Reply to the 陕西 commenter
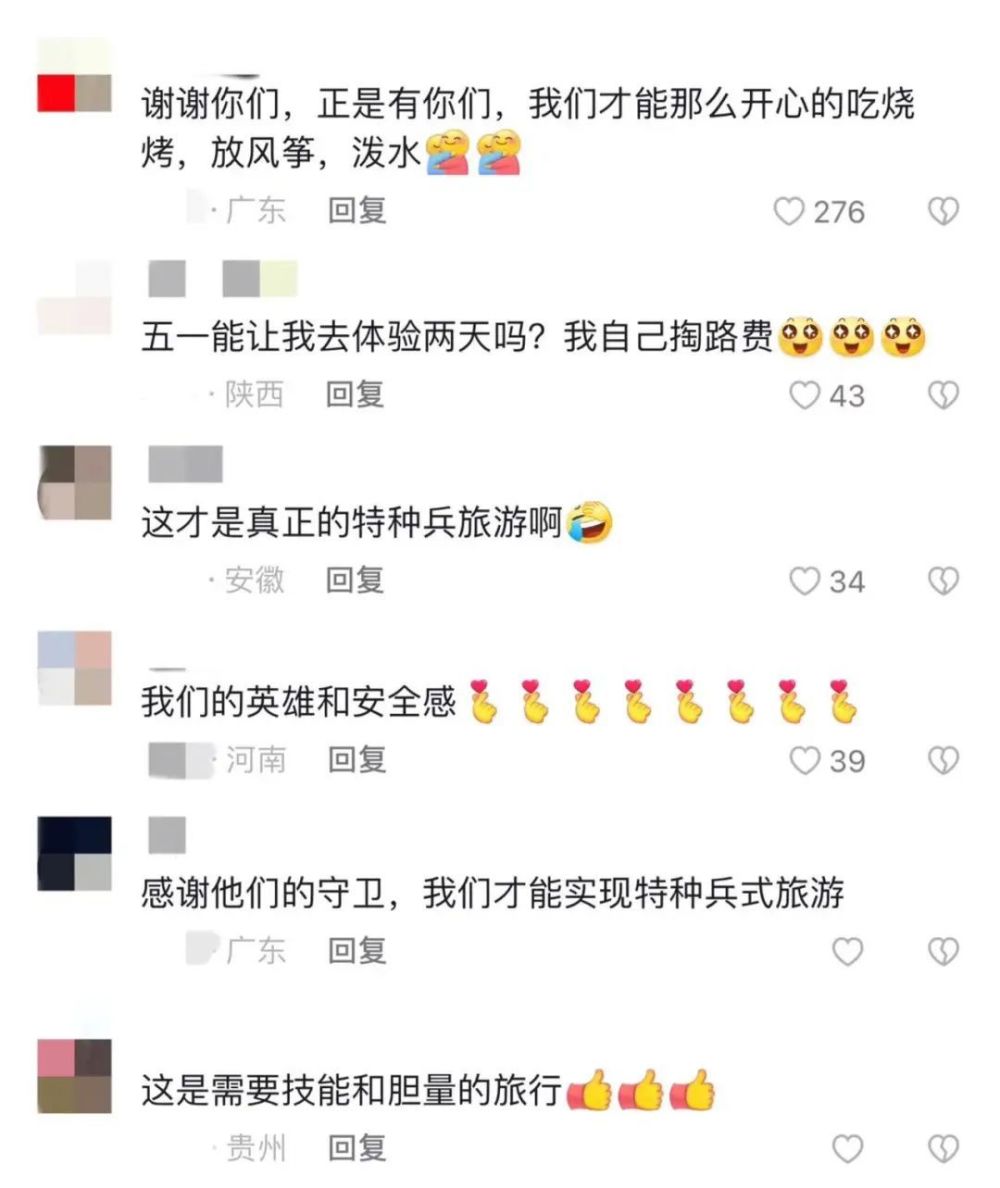This screenshot has width=1000, height=1188. pyautogui.click(x=355, y=395)
